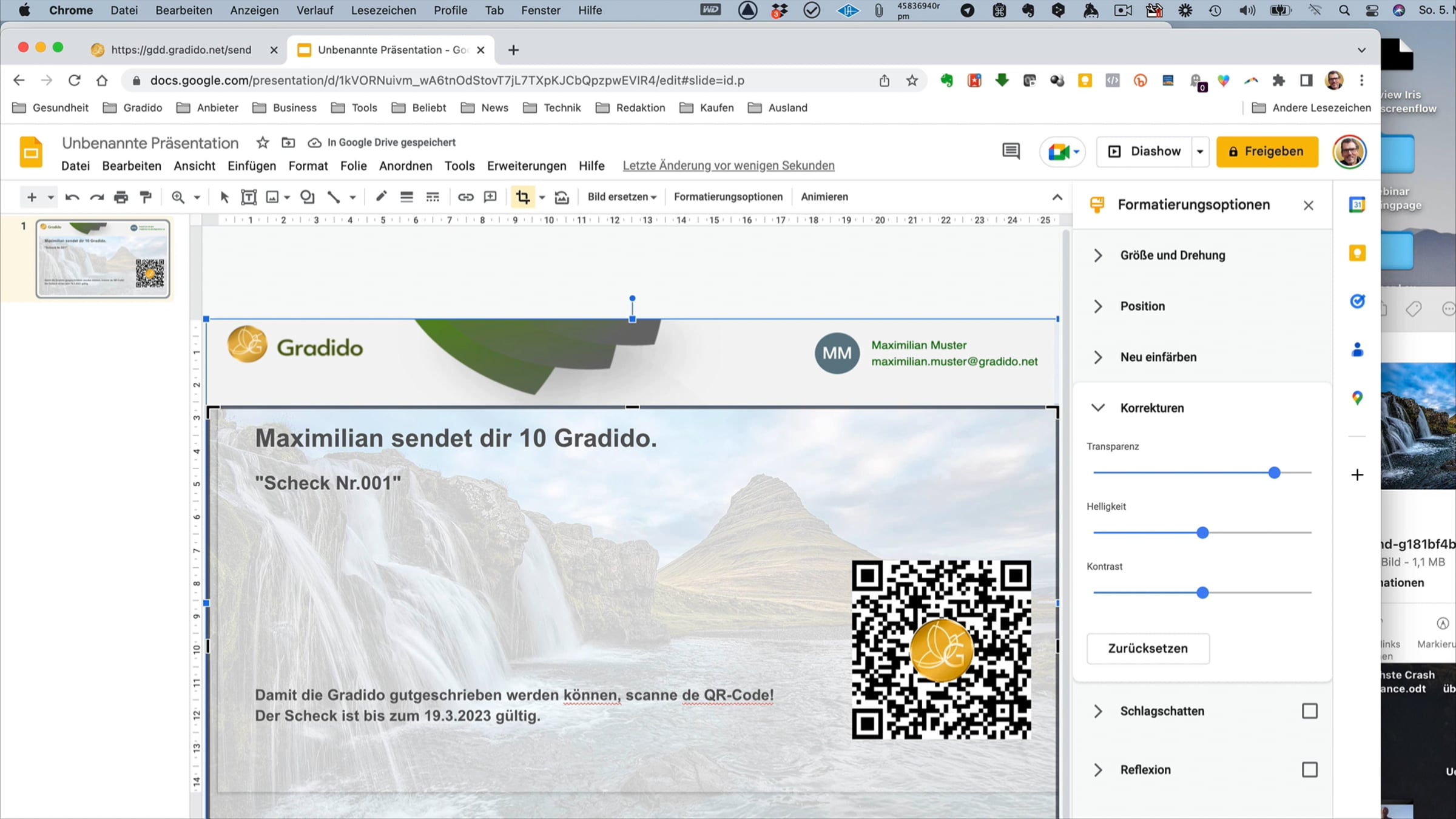Image resolution: width=1456 pixels, height=819 pixels.
Task: Start the Diashow presentation
Action: point(1145,152)
